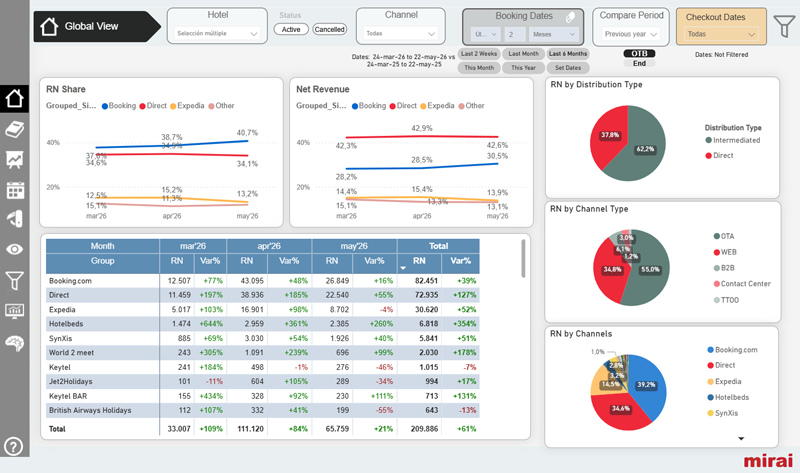
Task: Open the Meses unit dropdown
Action: click(x=553, y=35)
